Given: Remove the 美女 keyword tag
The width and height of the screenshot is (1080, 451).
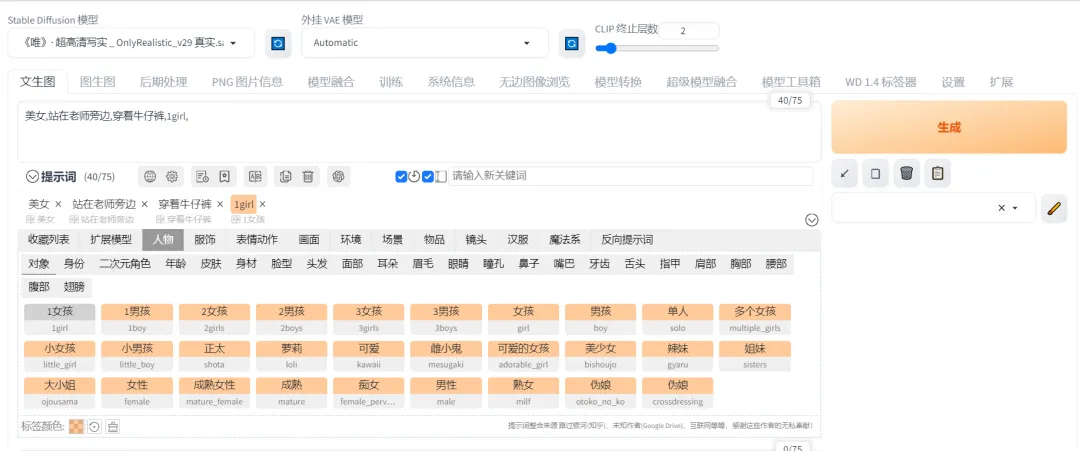Looking at the screenshot, I should pos(58,204).
